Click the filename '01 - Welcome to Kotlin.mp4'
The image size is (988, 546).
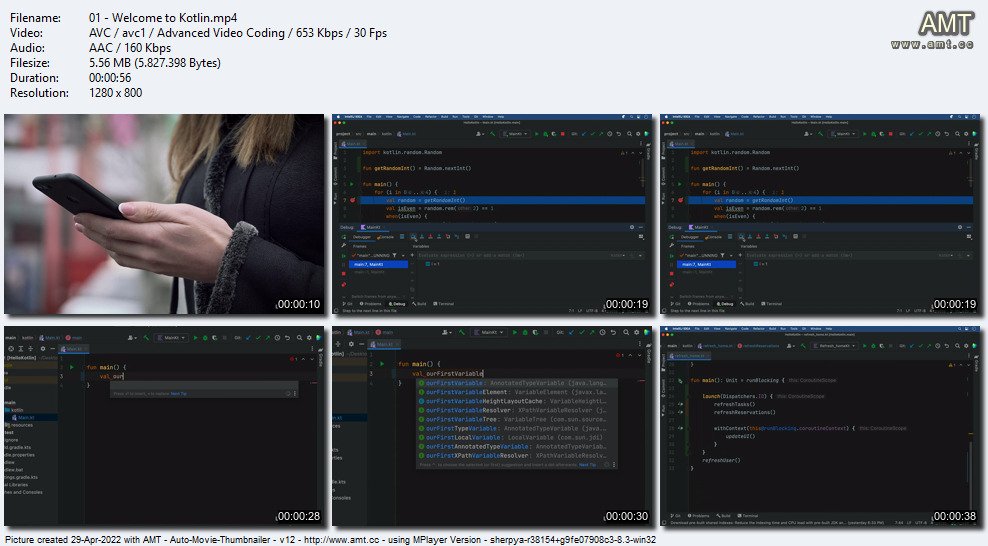(x=163, y=18)
